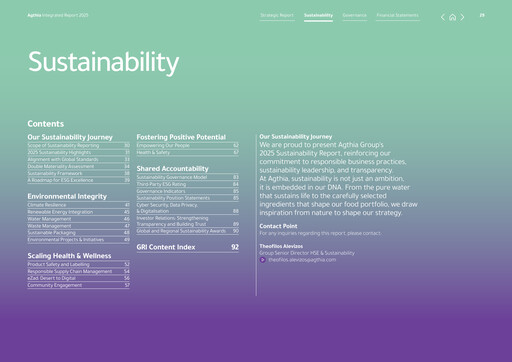Jump to eZad: Desert to Digital
This screenshot has height=362, width=512.
click(x=79, y=278)
